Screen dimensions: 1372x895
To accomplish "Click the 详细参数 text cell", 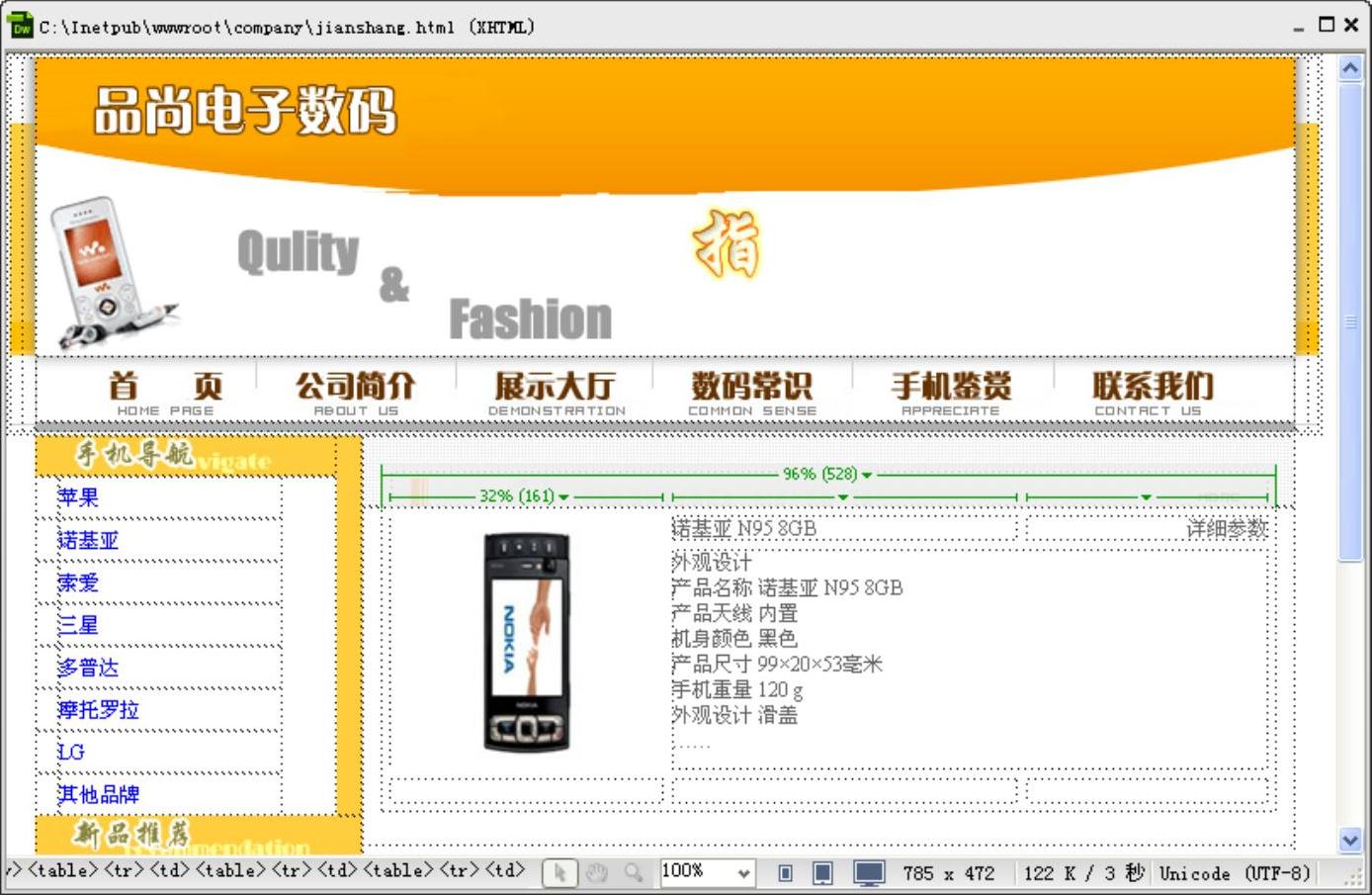I will click(x=1227, y=529).
